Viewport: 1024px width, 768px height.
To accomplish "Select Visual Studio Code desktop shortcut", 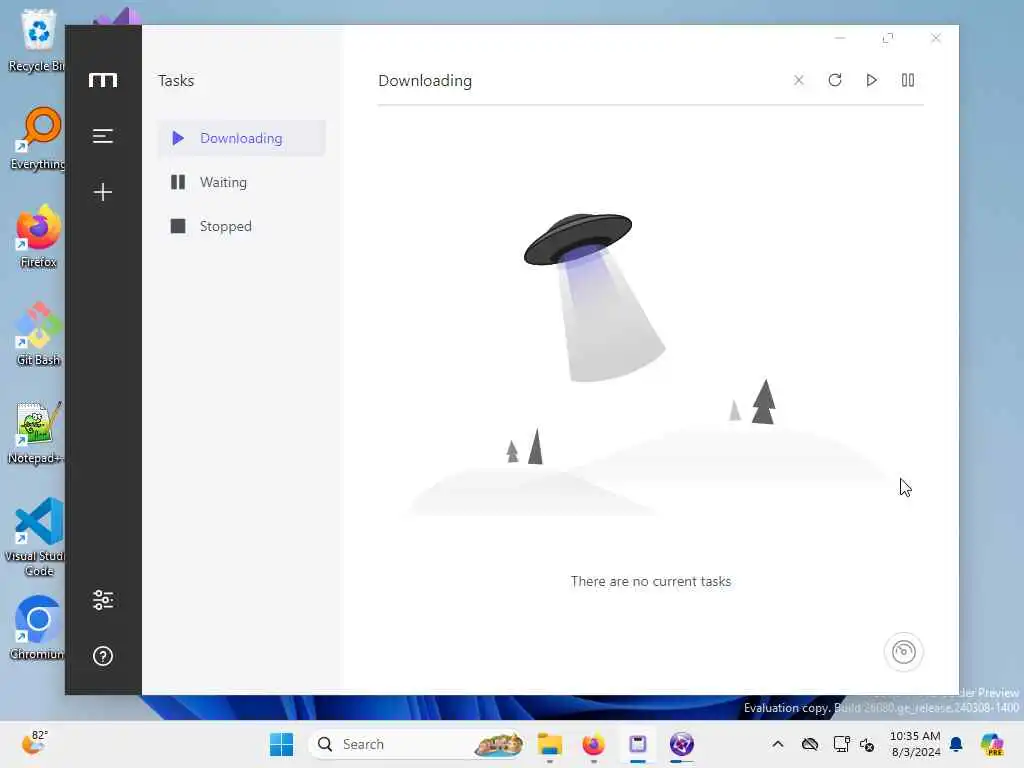I will point(36,537).
